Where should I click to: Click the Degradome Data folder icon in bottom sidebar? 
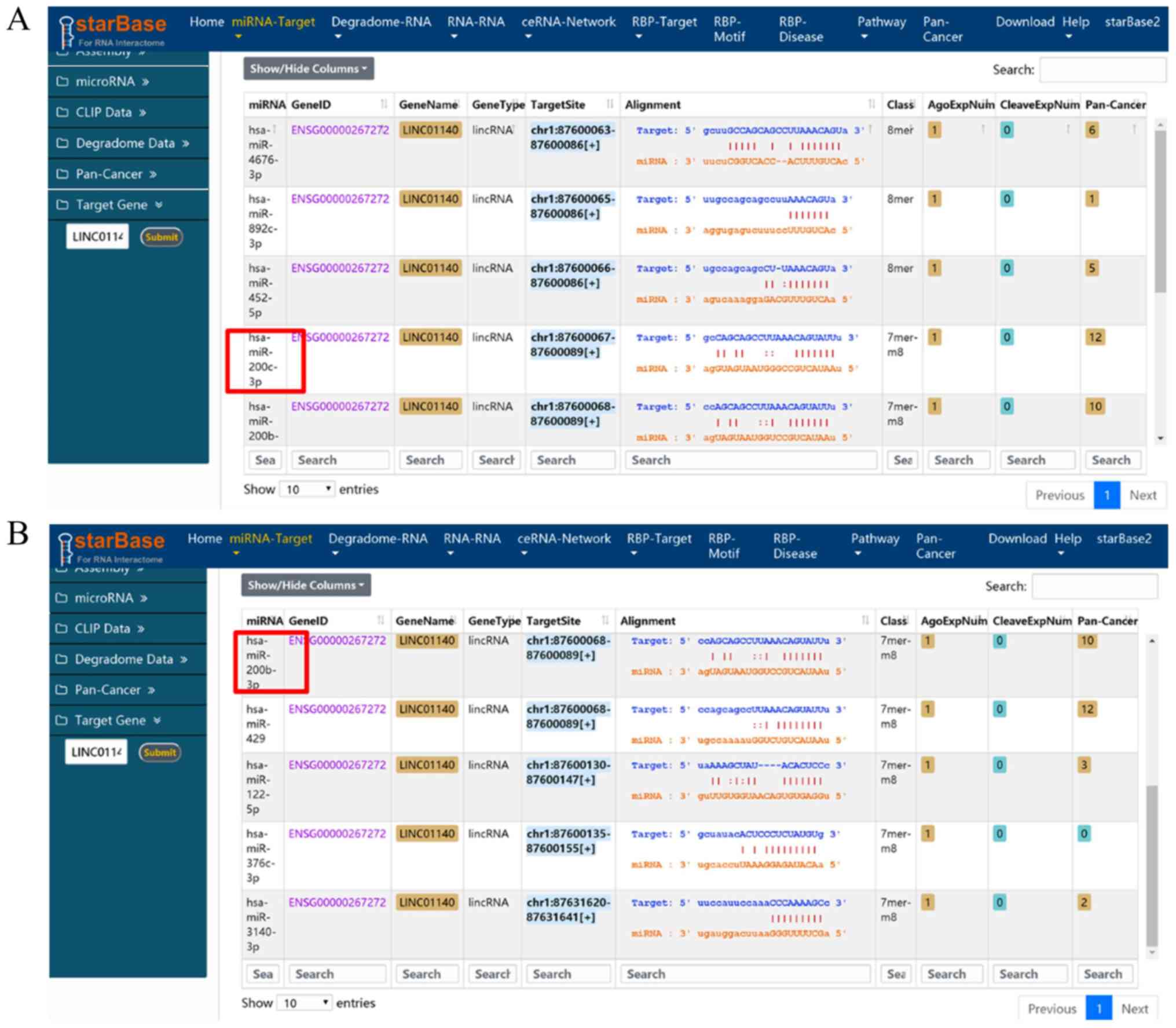61,658
